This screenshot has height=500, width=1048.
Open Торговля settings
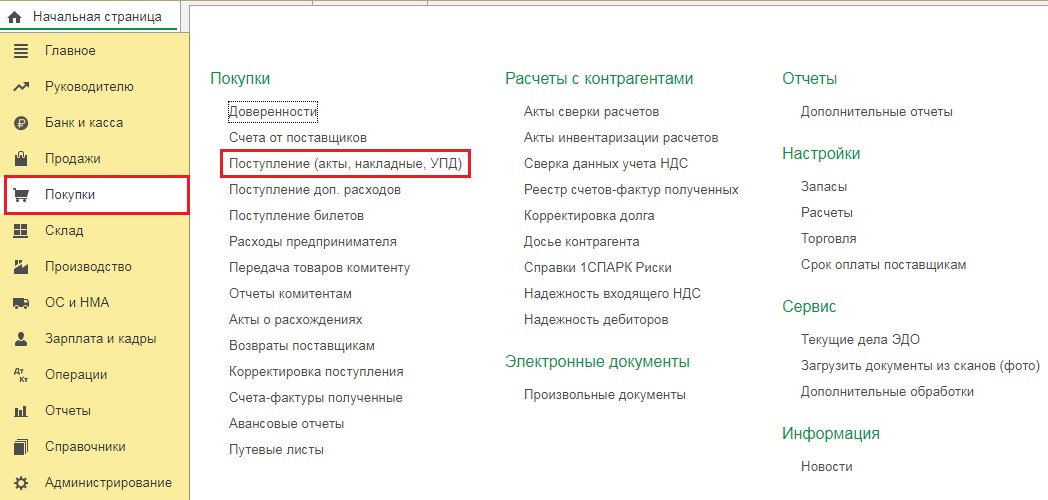(828, 239)
